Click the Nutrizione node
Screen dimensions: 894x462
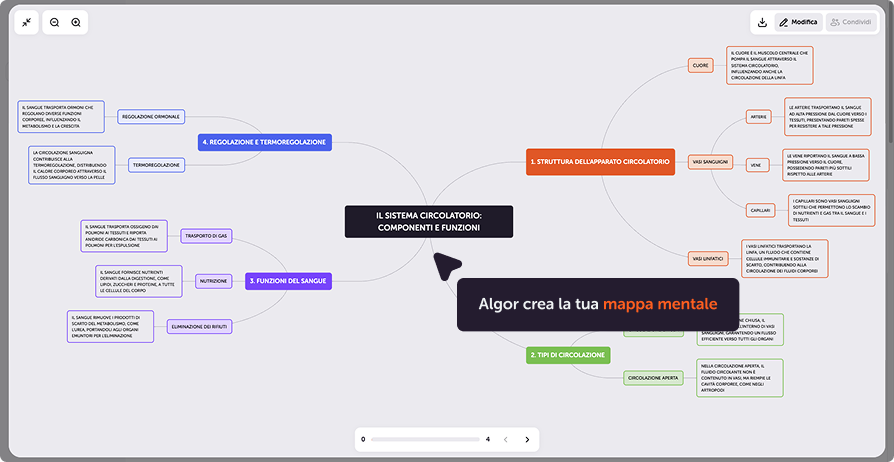click(x=214, y=281)
